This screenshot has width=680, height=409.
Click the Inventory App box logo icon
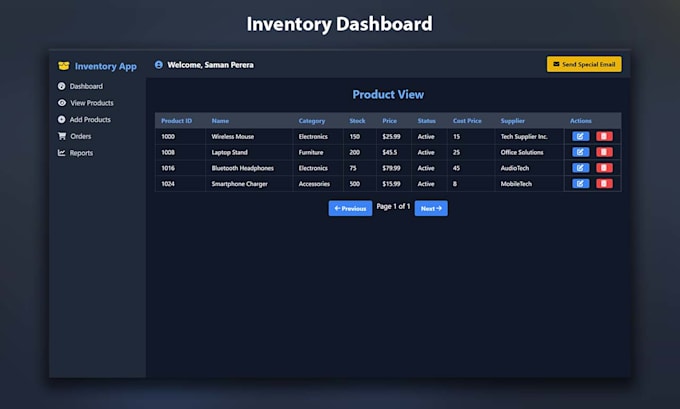63,66
